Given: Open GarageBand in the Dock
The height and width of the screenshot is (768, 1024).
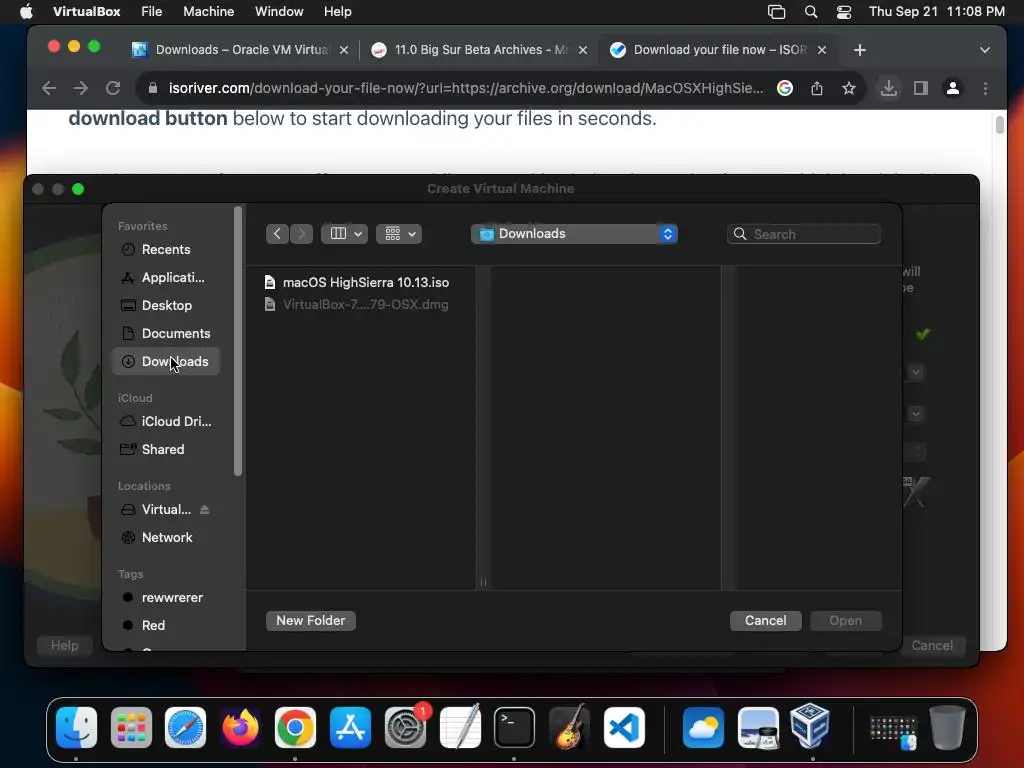Looking at the screenshot, I should point(569,728).
